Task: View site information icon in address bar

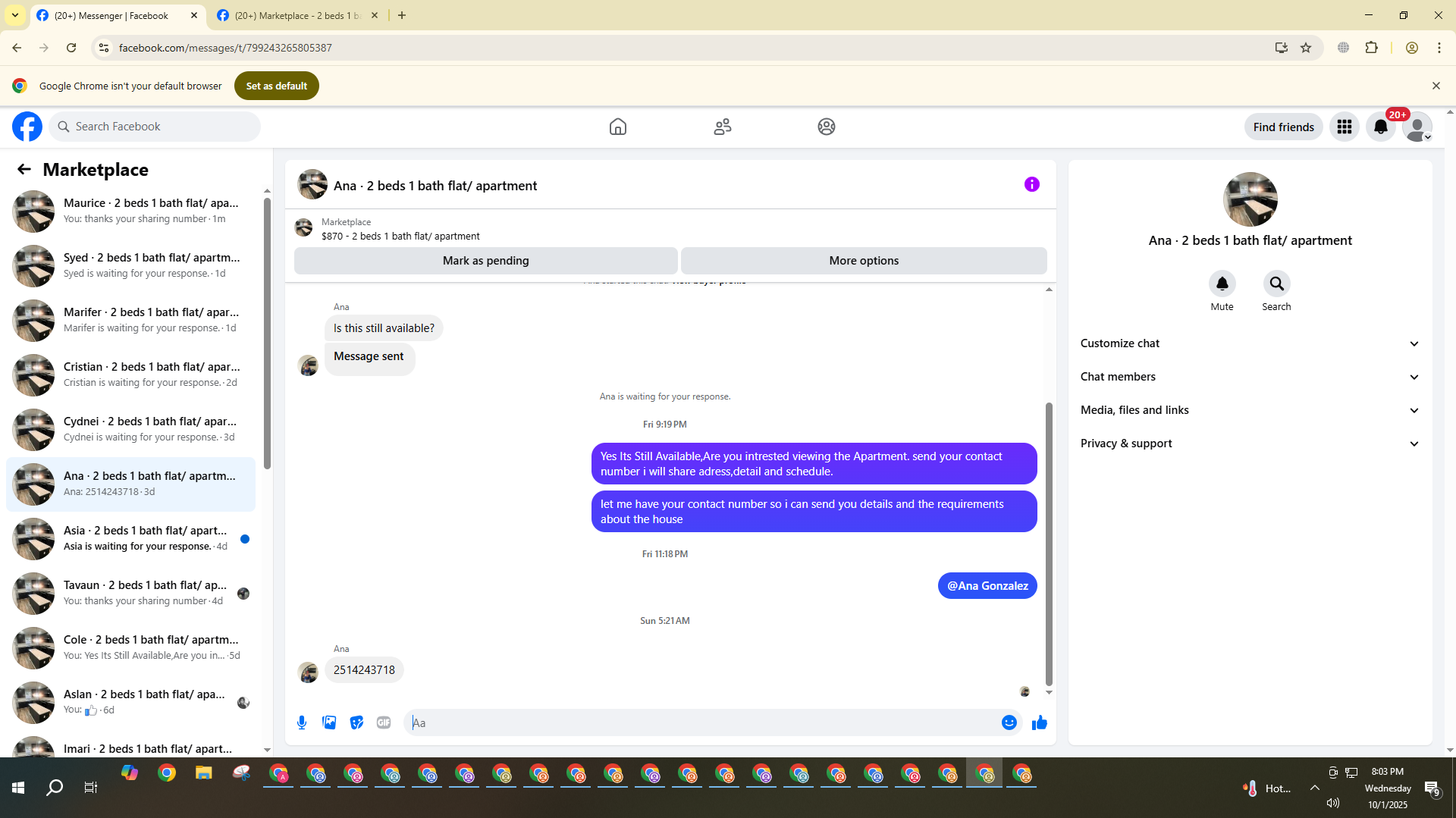Action: click(104, 48)
